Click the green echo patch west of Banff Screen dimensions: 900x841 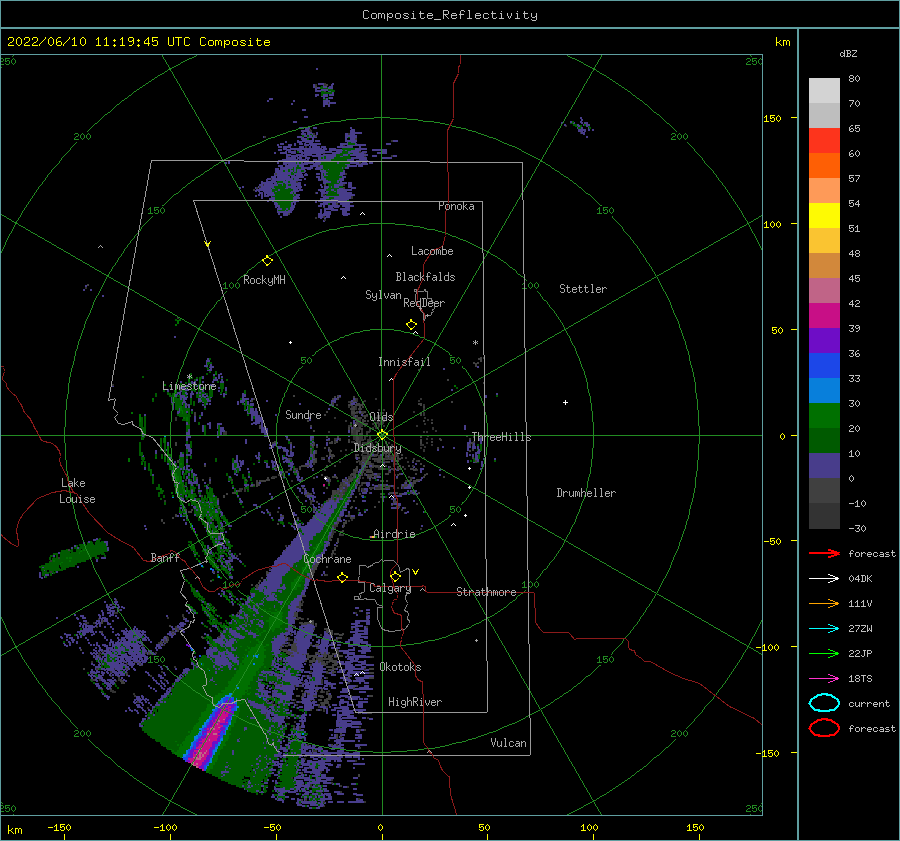pos(73,557)
